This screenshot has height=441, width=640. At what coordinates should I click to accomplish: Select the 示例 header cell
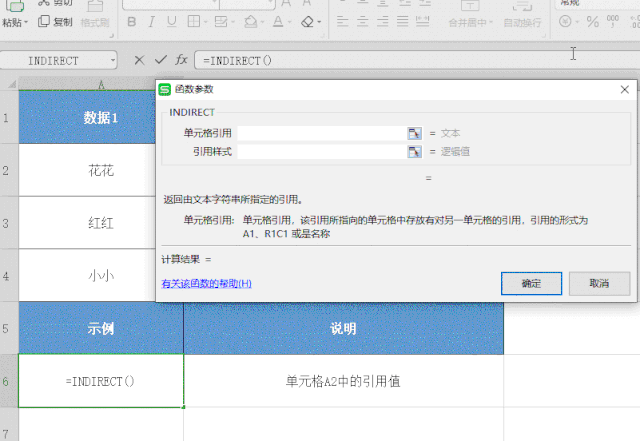click(x=101, y=328)
